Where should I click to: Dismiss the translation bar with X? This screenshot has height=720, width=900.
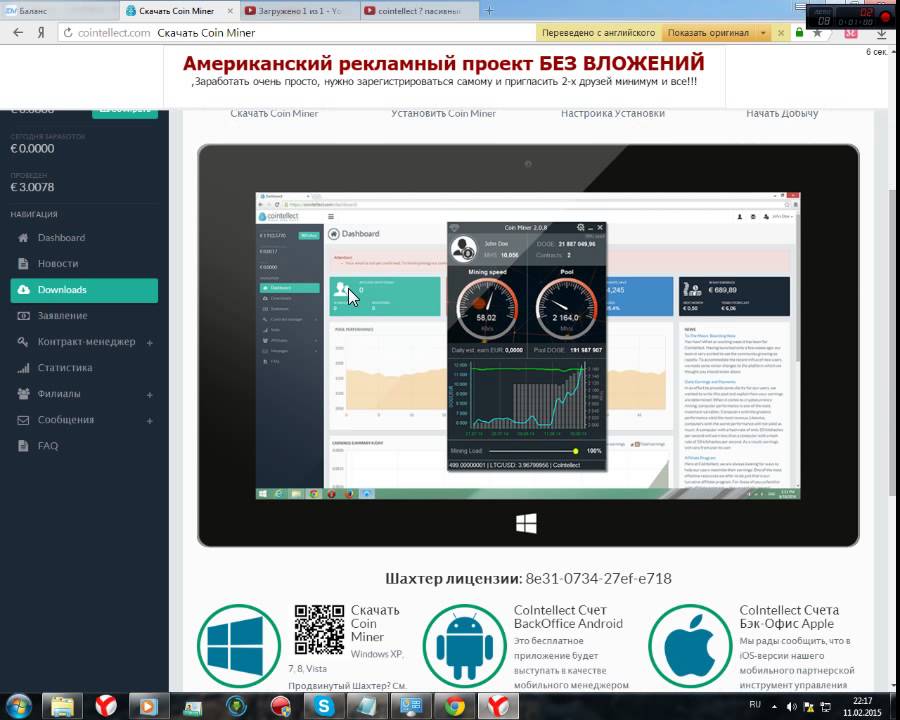[781, 33]
